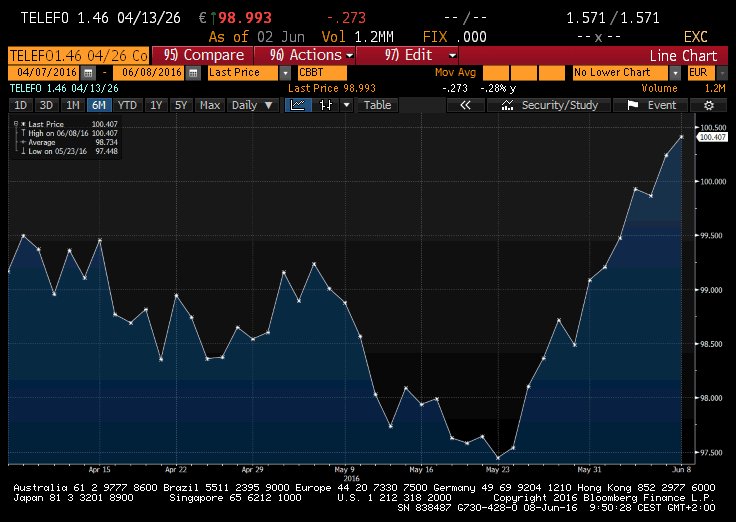
Task: Open the Edit menu
Action: point(407,55)
